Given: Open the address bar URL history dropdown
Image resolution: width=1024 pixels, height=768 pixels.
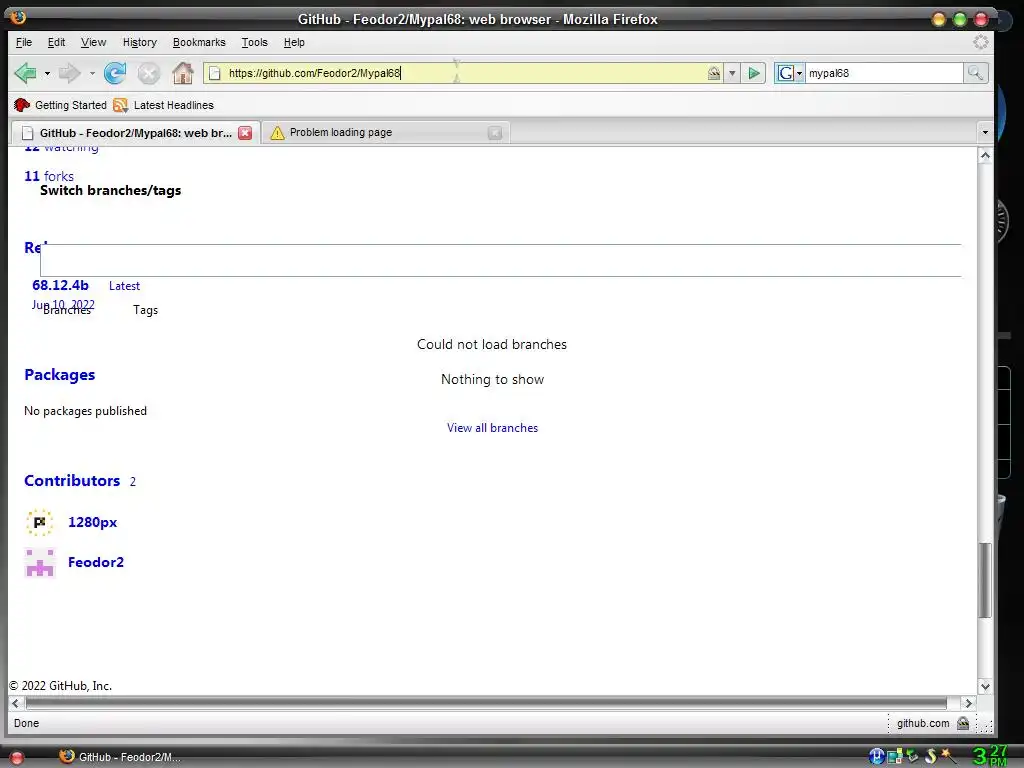Looking at the screenshot, I should point(732,73).
